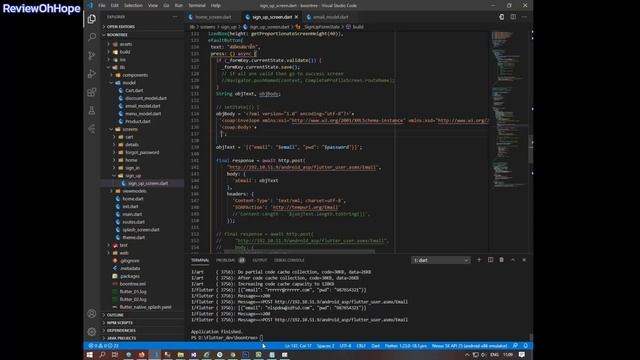Kill terminal with trash icon
This screenshot has height=360, width=640.
pyautogui.click(x=502, y=260)
